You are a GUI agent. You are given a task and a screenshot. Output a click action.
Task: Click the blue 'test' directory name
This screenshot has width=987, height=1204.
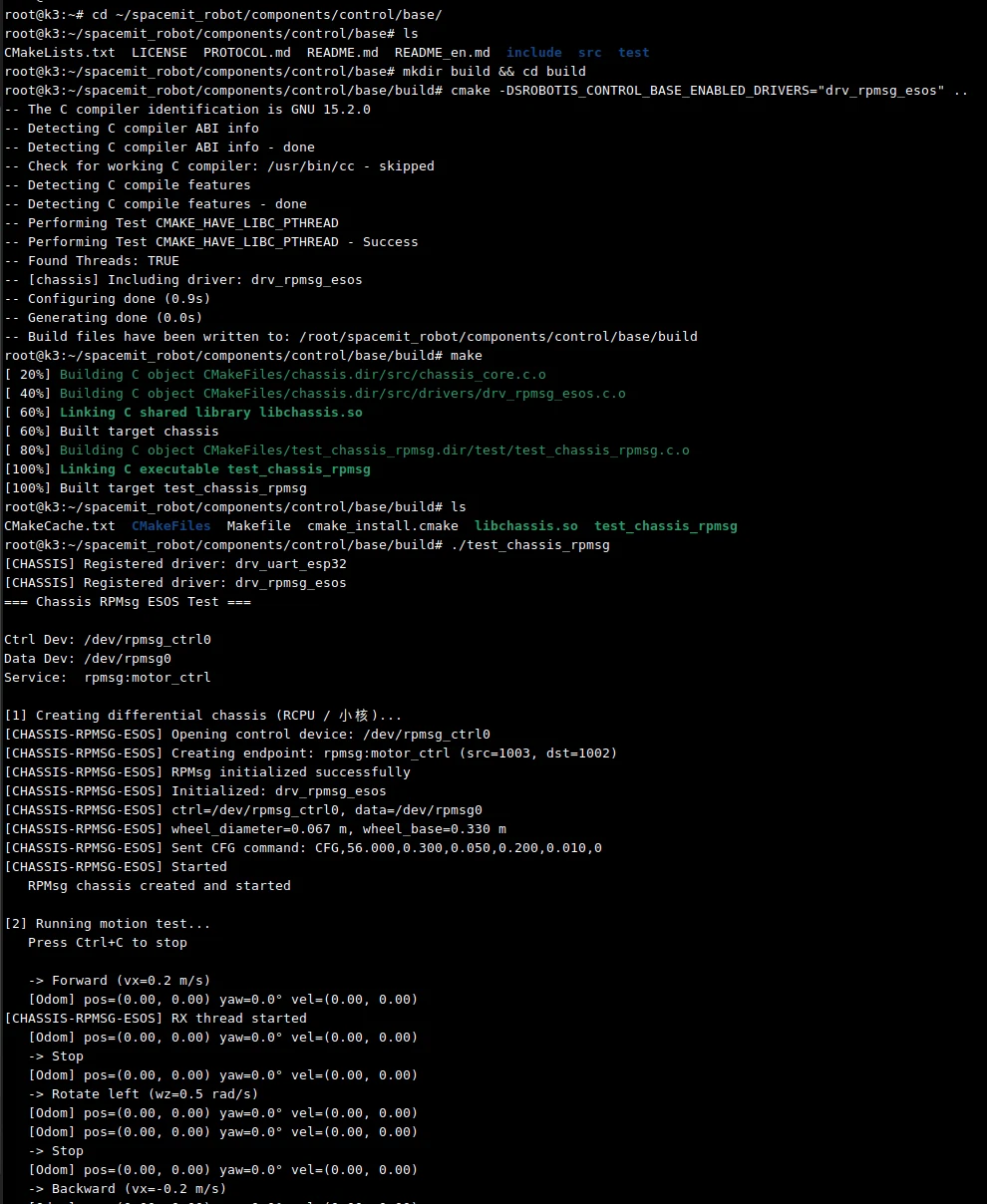click(x=633, y=52)
